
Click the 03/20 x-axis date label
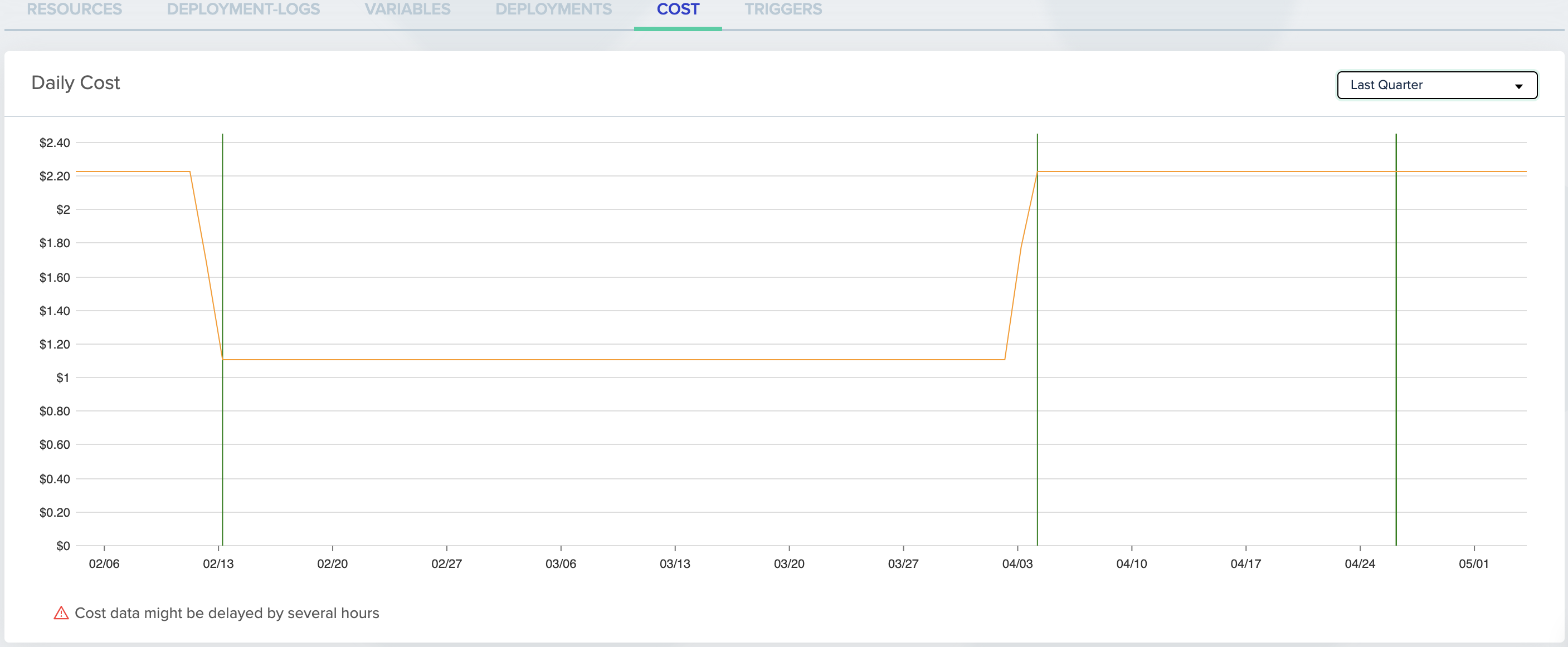[x=789, y=563]
